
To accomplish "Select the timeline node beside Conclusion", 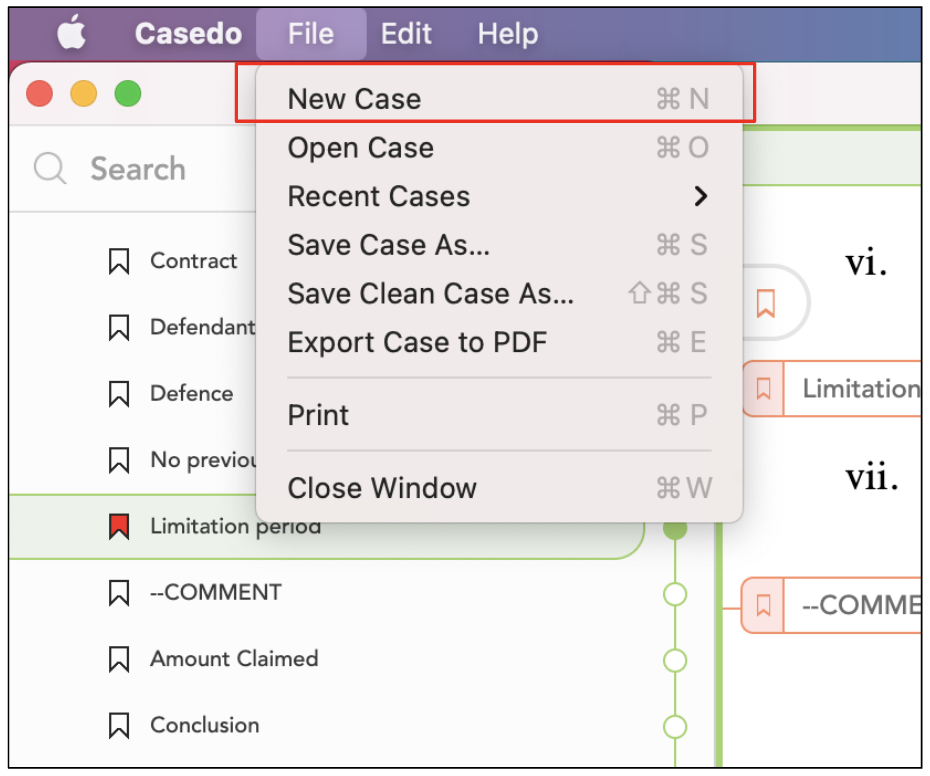I will [x=675, y=727].
